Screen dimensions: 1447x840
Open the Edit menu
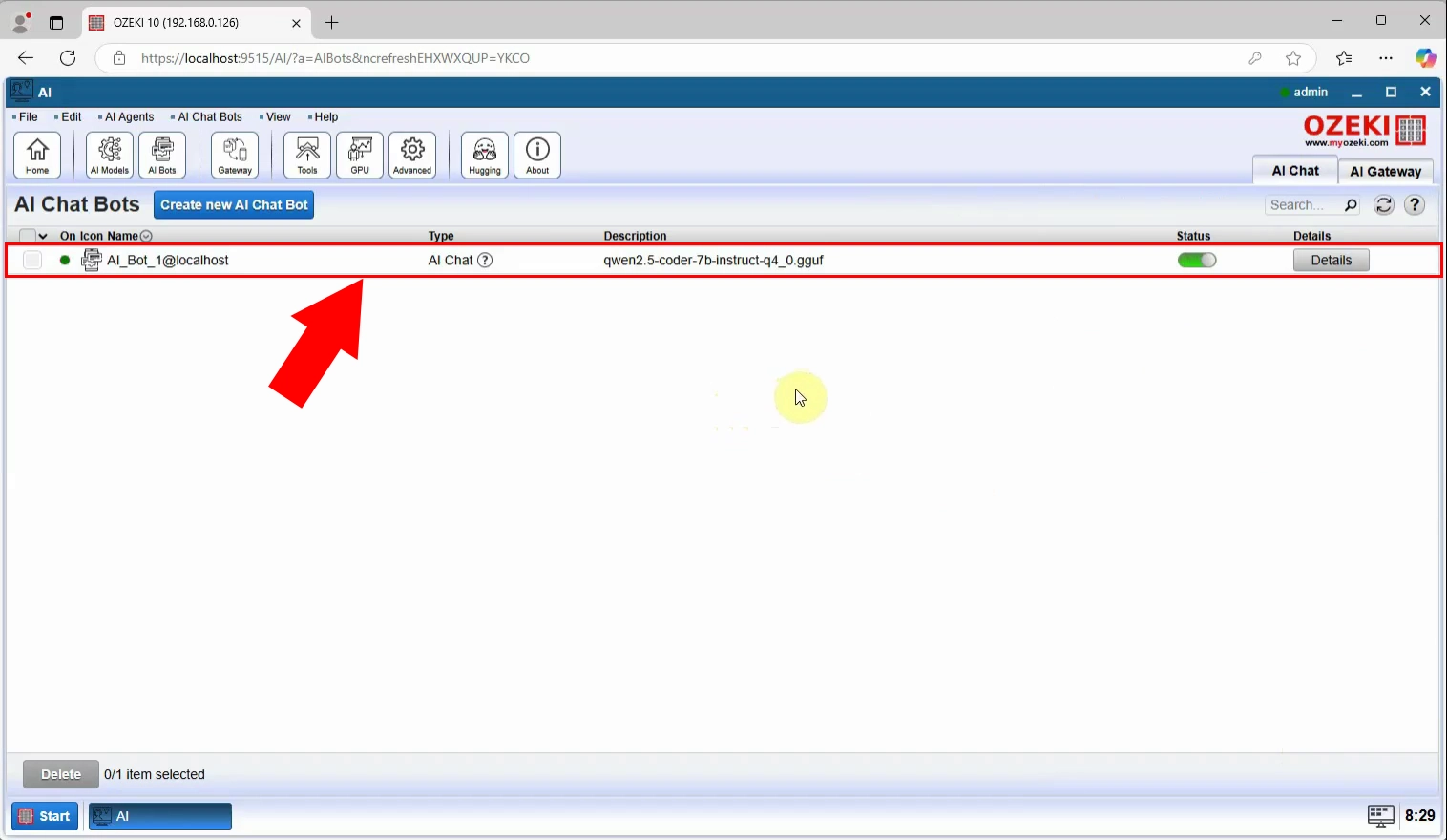(69, 117)
